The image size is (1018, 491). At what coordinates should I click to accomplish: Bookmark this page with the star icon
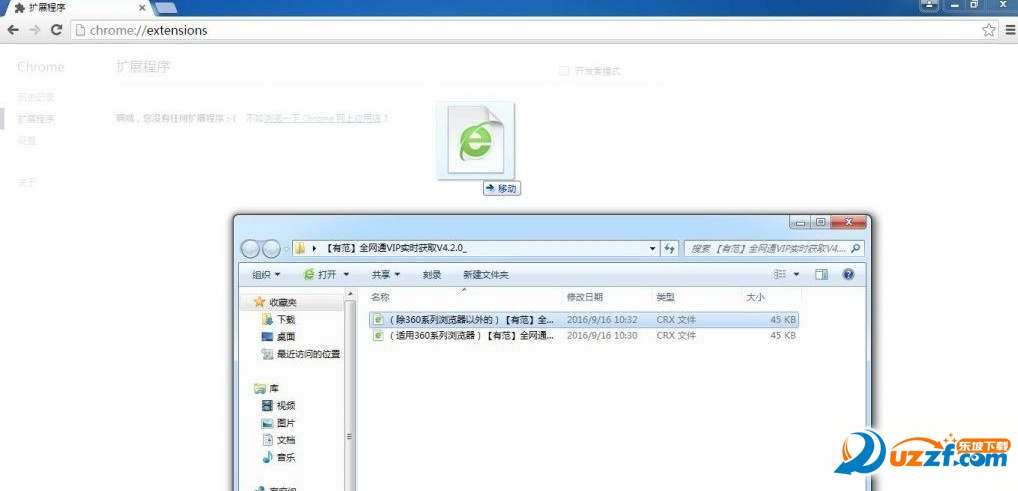pyautogui.click(x=988, y=30)
